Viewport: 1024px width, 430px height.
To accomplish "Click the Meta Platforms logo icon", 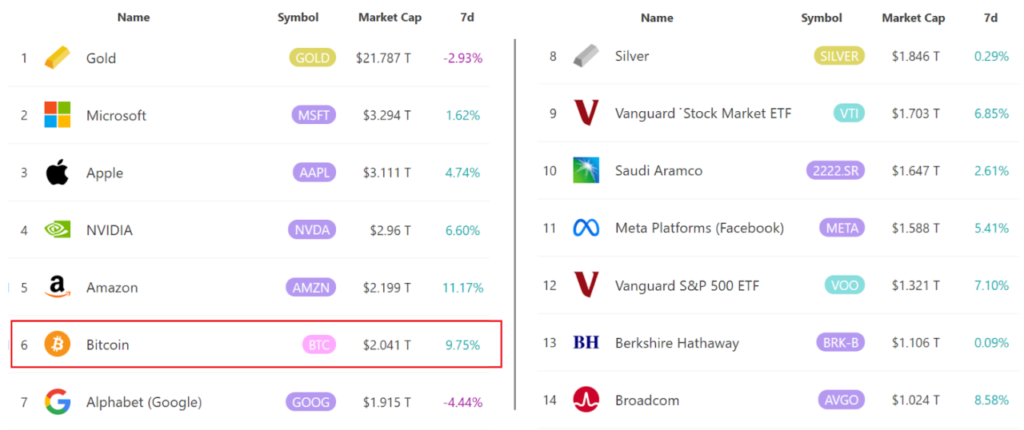I will click(585, 228).
